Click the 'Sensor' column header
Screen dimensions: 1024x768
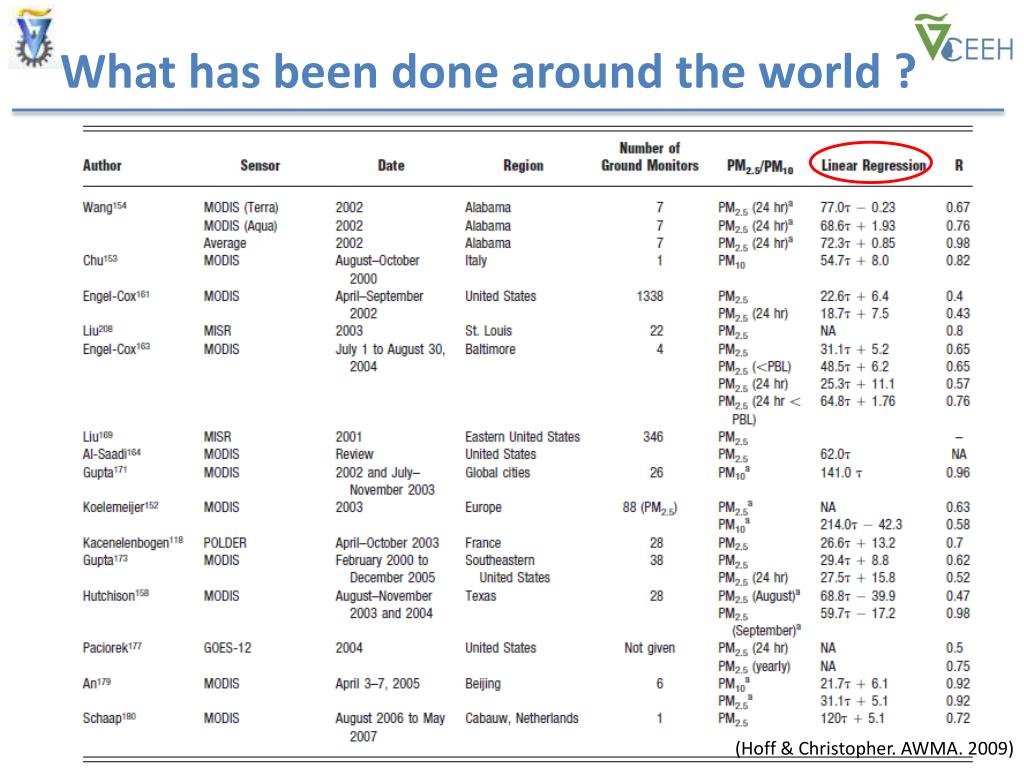pyautogui.click(x=260, y=165)
